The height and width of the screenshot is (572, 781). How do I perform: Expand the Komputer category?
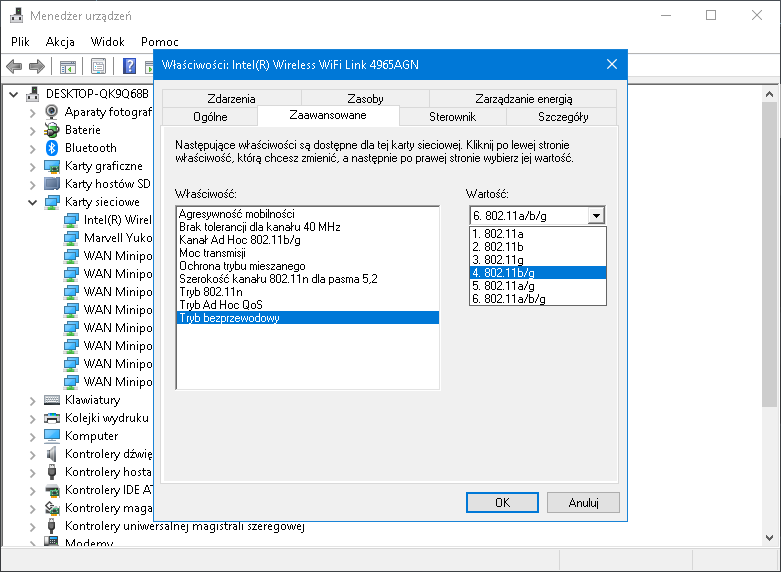click(33, 436)
